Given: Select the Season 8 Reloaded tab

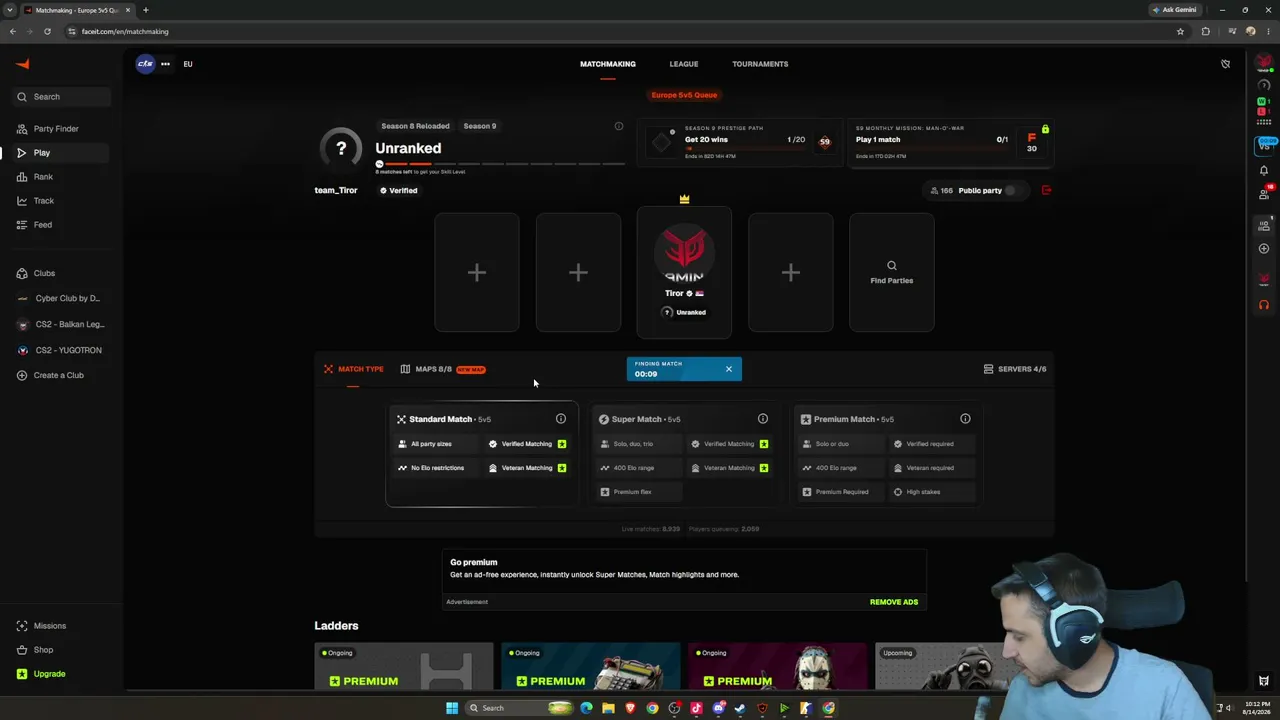Looking at the screenshot, I should point(415,126).
